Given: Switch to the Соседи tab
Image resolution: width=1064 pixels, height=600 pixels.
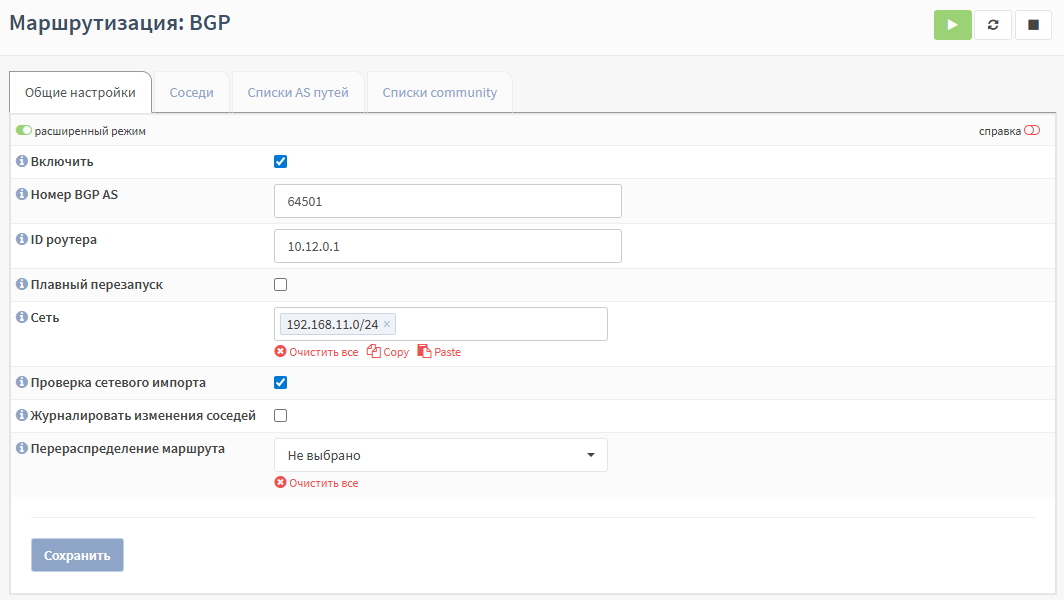Looking at the screenshot, I should pos(191,92).
